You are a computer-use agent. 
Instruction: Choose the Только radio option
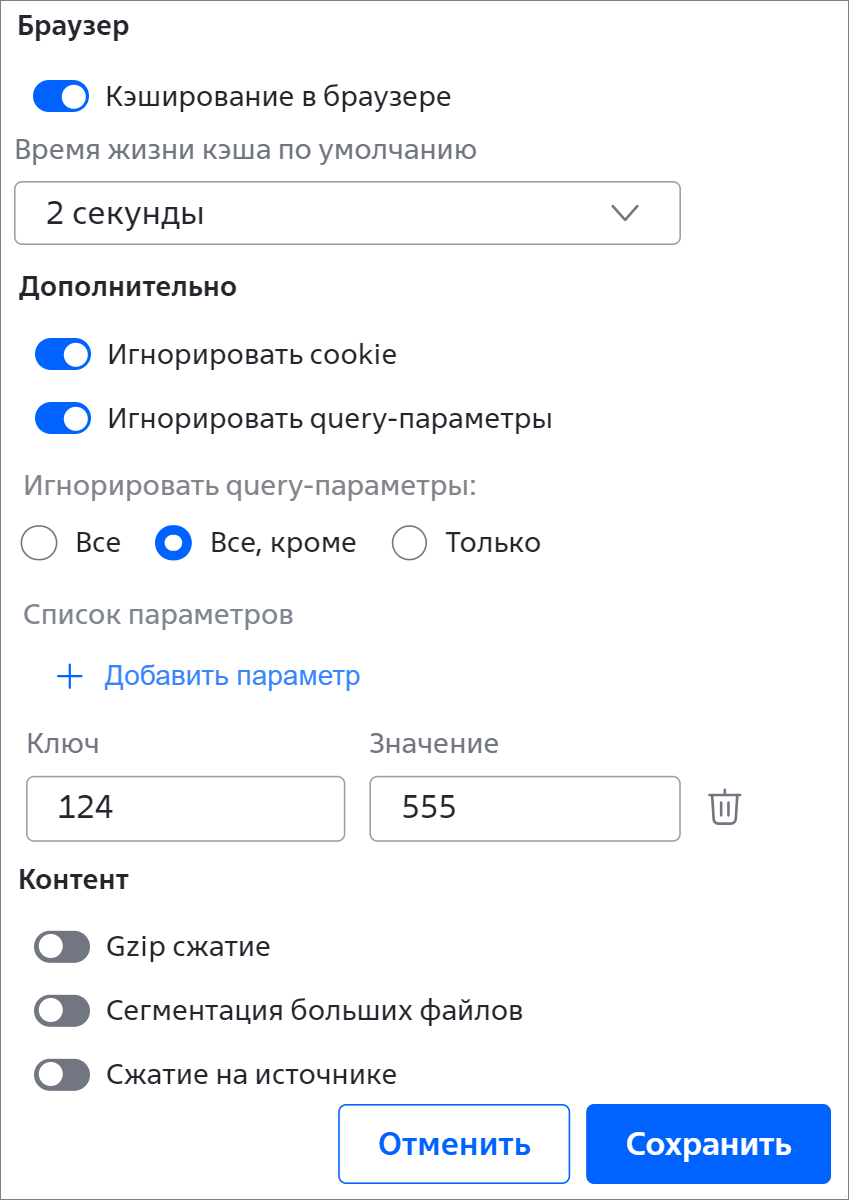(x=410, y=543)
